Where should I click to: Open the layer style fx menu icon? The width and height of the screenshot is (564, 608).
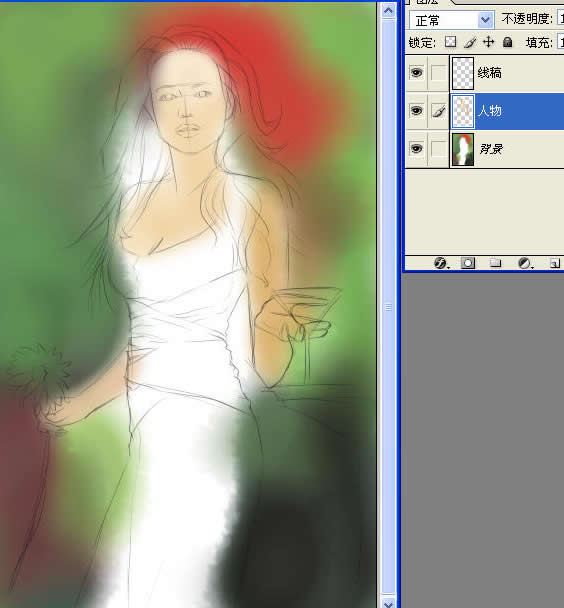pyautogui.click(x=440, y=263)
